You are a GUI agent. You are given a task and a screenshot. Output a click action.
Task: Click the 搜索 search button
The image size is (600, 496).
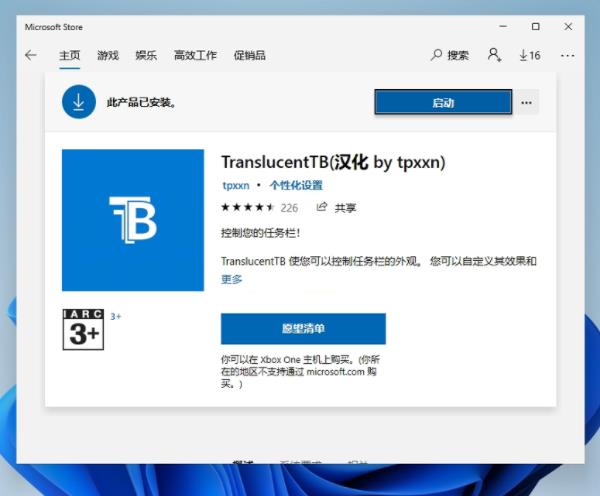coord(450,55)
